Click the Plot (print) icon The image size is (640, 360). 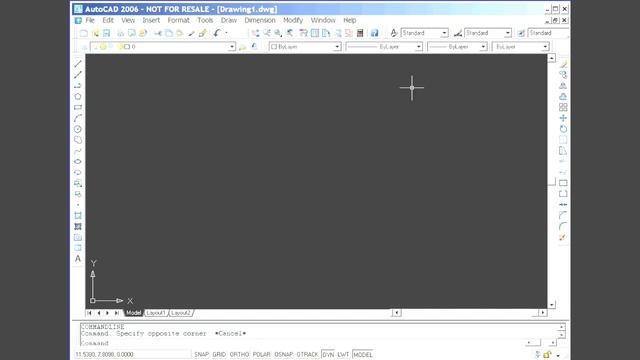point(121,33)
